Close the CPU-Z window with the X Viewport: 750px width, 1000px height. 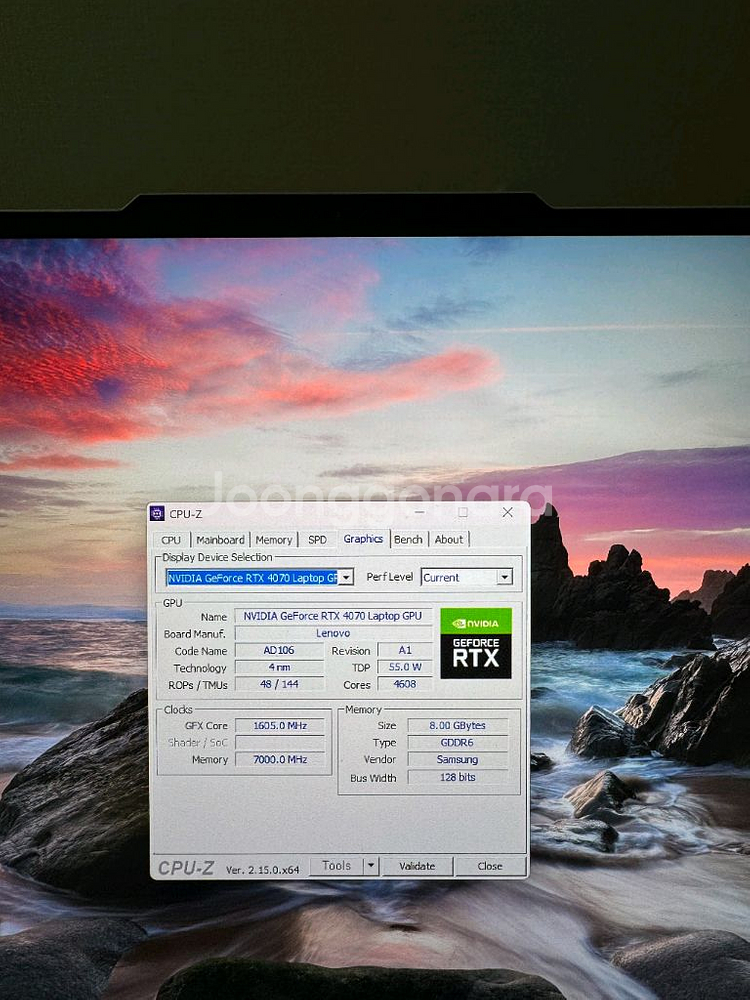507,512
